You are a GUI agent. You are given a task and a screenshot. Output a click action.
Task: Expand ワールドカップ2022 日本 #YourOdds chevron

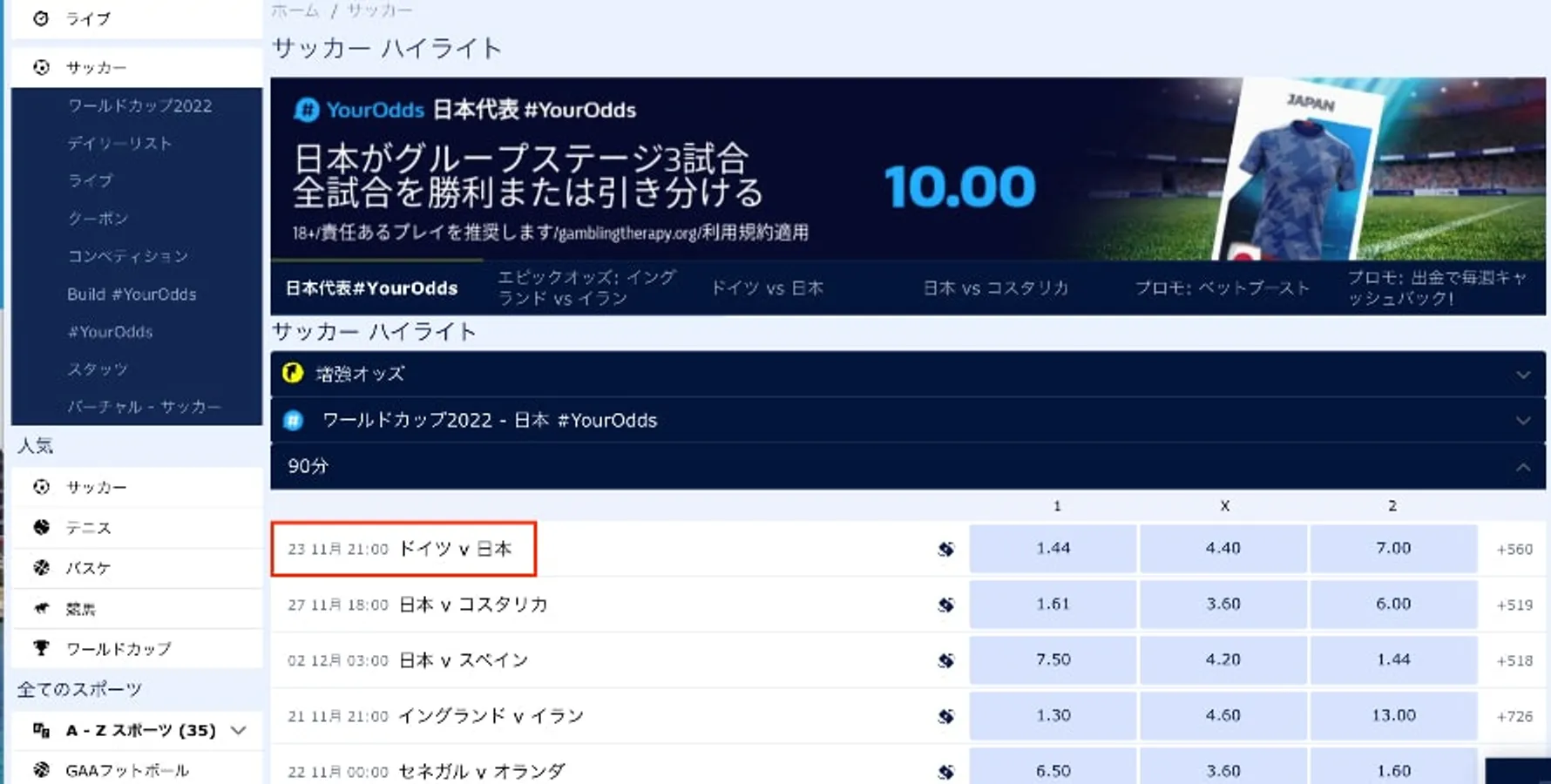pyautogui.click(x=1522, y=421)
